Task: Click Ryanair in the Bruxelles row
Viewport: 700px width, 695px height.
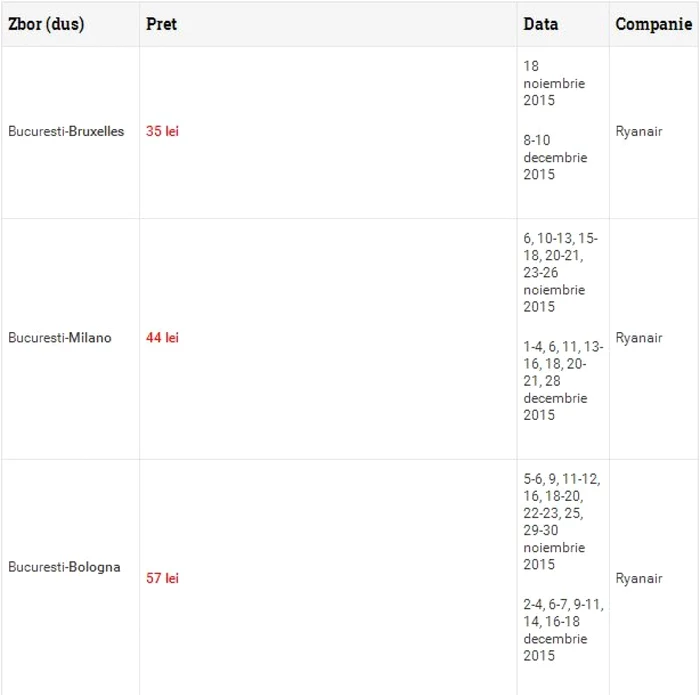Action: [x=639, y=131]
